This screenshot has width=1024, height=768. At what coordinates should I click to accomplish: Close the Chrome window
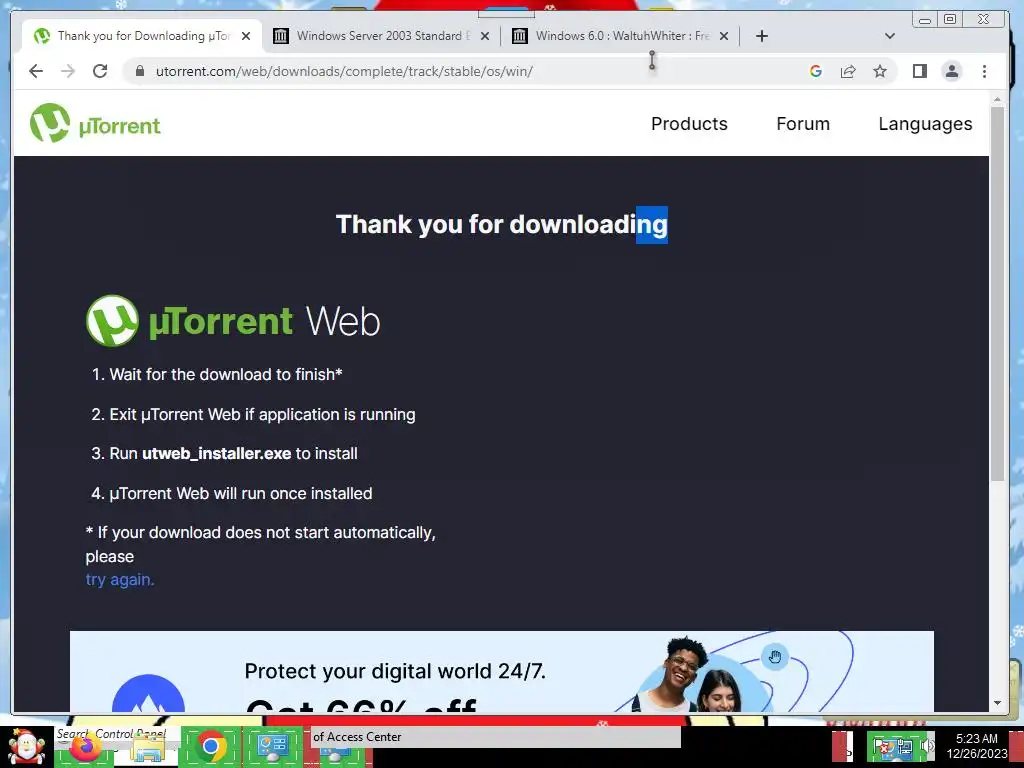click(x=984, y=20)
